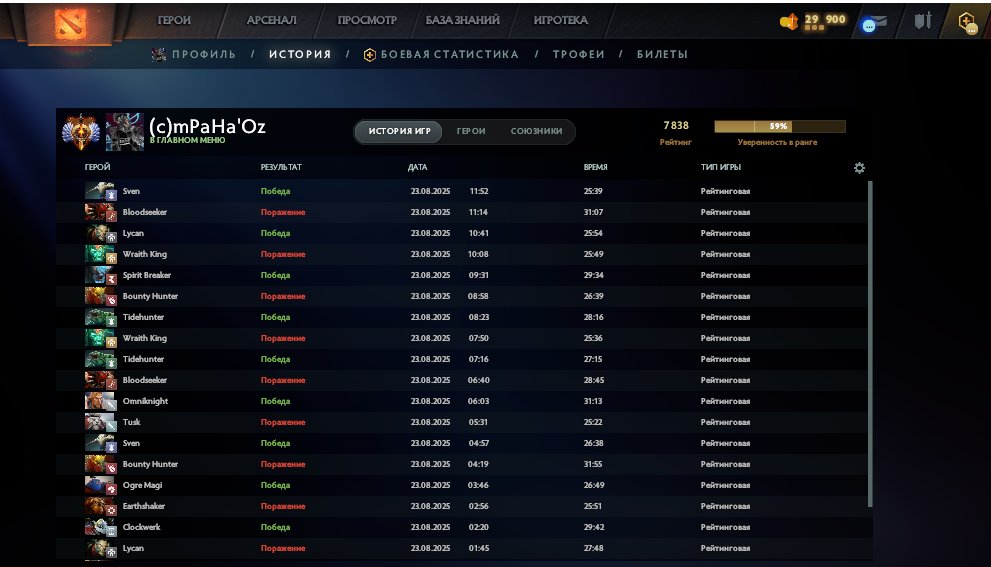991x567 pixels.
Task: Open match history settings gear
Action: (859, 168)
